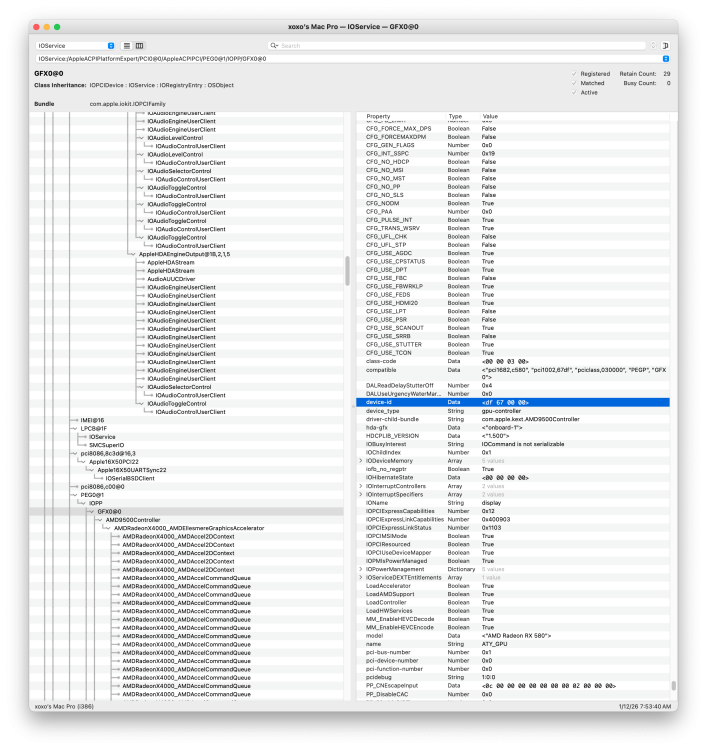Select the CFG_USE_STUTTER row

tap(513, 344)
